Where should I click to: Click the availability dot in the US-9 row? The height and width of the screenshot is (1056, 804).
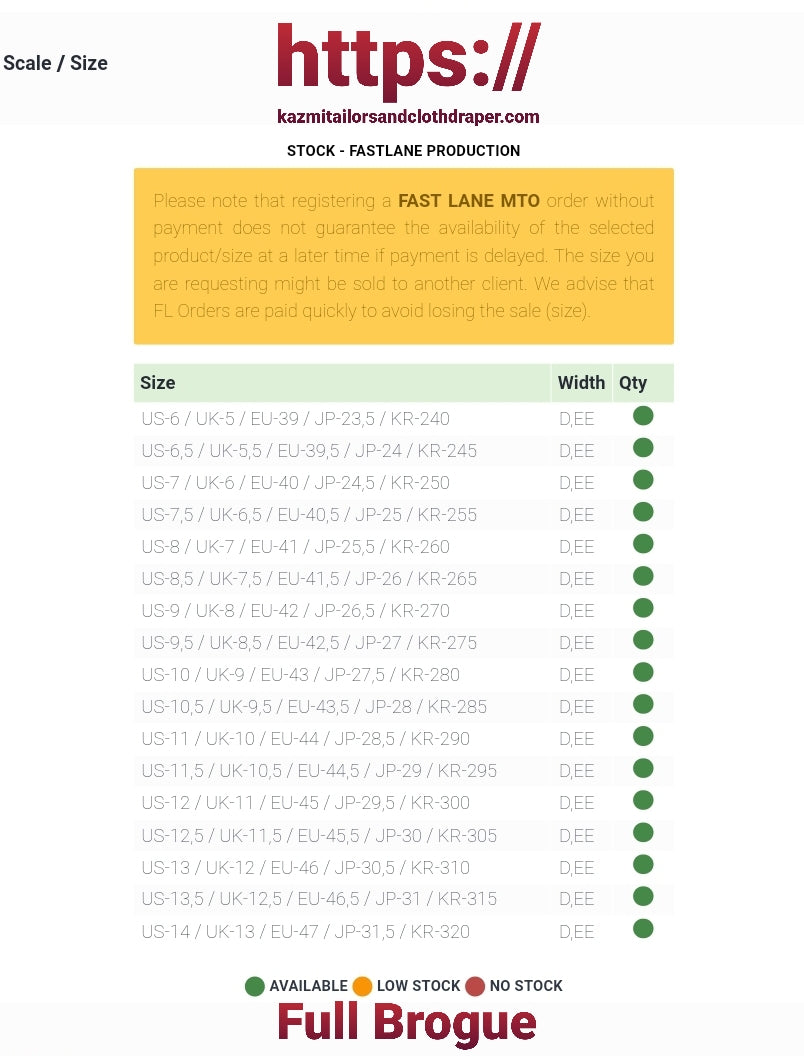(643, 608)
